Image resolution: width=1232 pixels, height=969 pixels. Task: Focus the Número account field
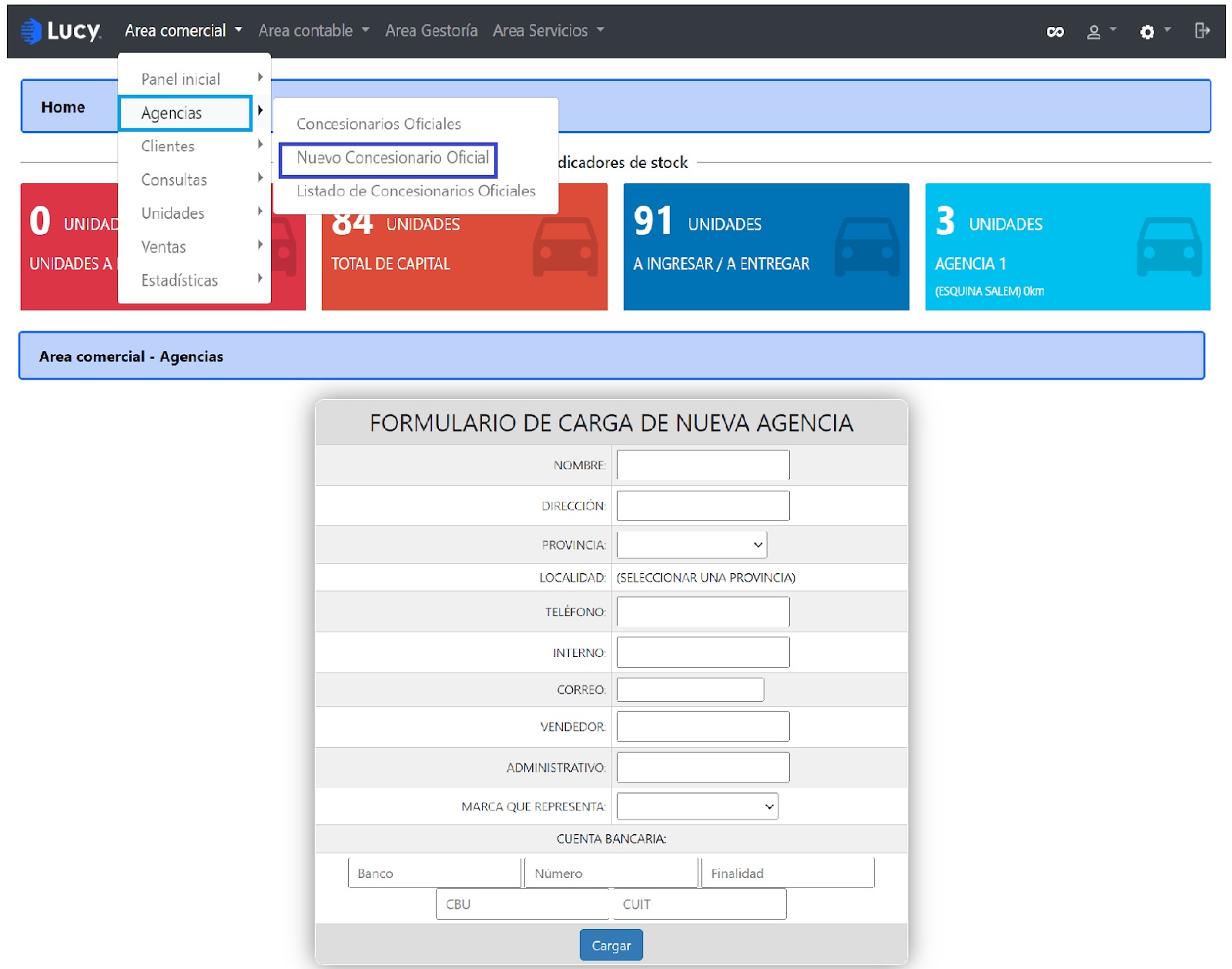pos(611,873)
